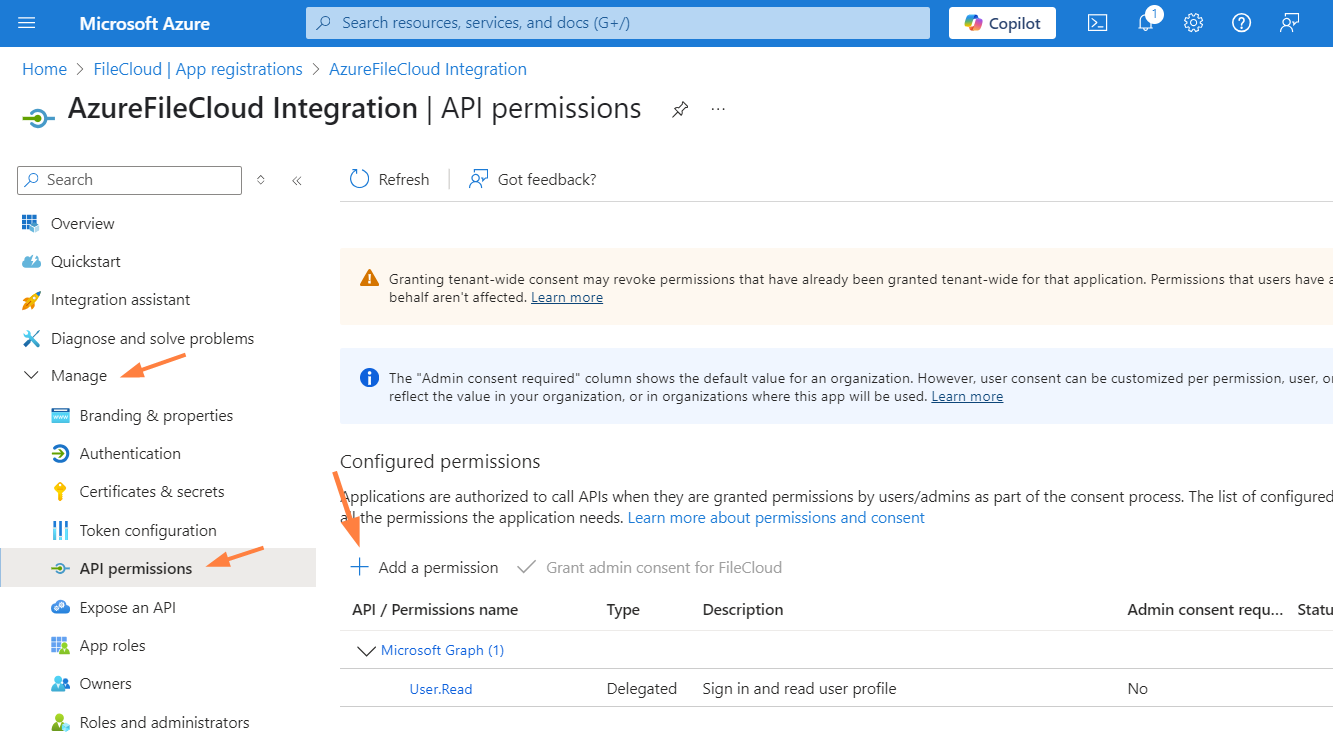Click the Copilot button

[x=1002, y=23]
